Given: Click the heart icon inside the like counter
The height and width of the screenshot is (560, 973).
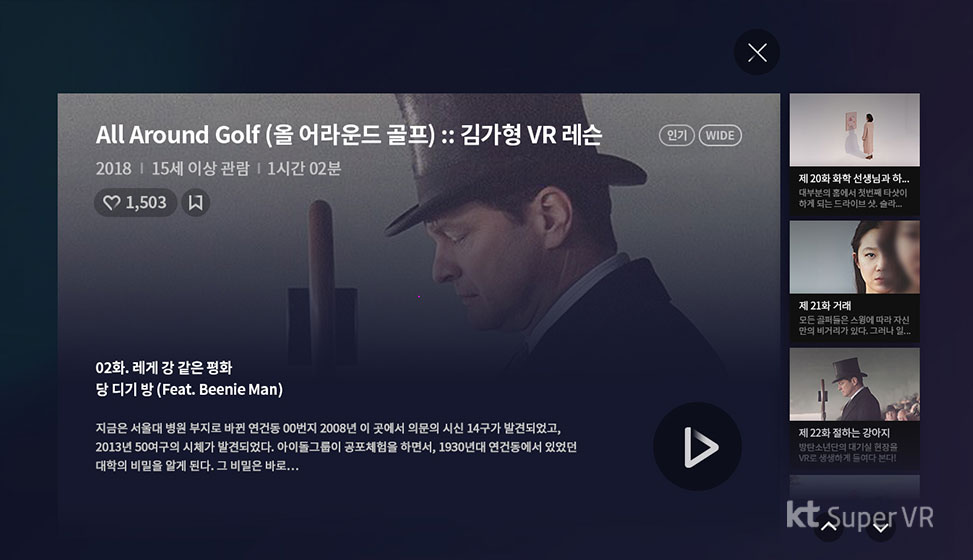Looking at the screenshot, I should pos(112,202).
